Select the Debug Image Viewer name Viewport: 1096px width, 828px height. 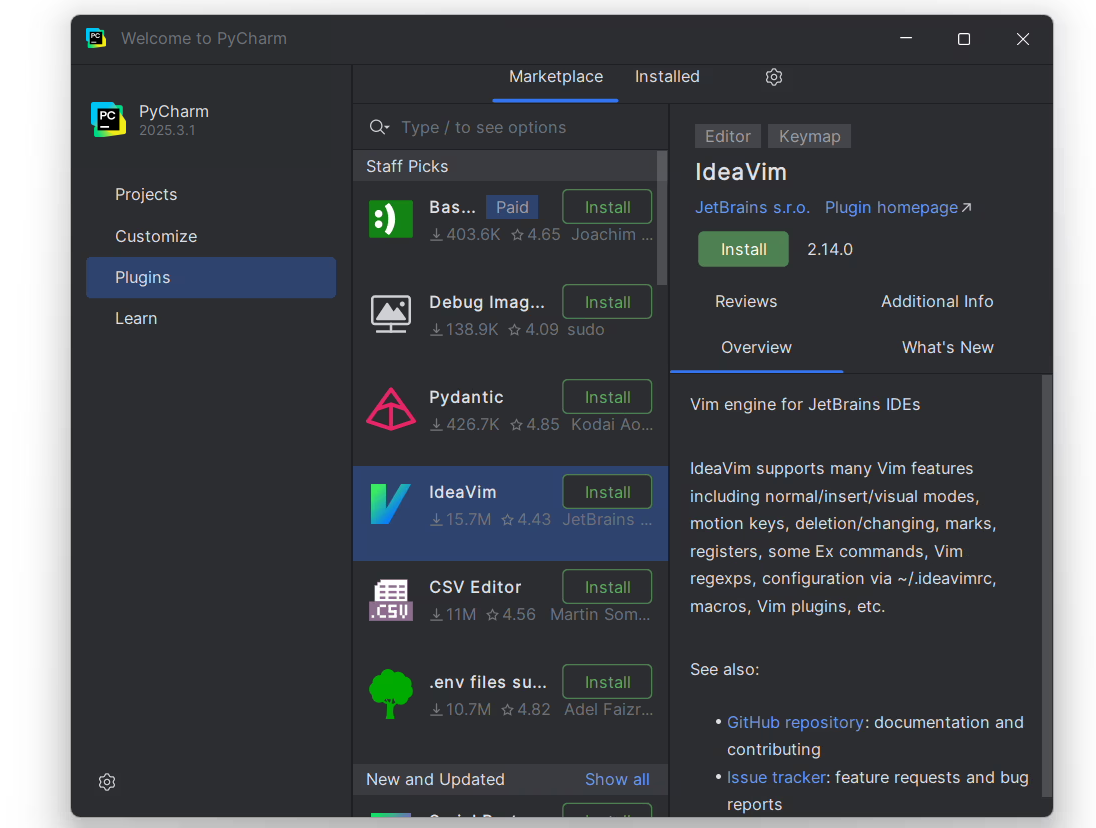486,302
